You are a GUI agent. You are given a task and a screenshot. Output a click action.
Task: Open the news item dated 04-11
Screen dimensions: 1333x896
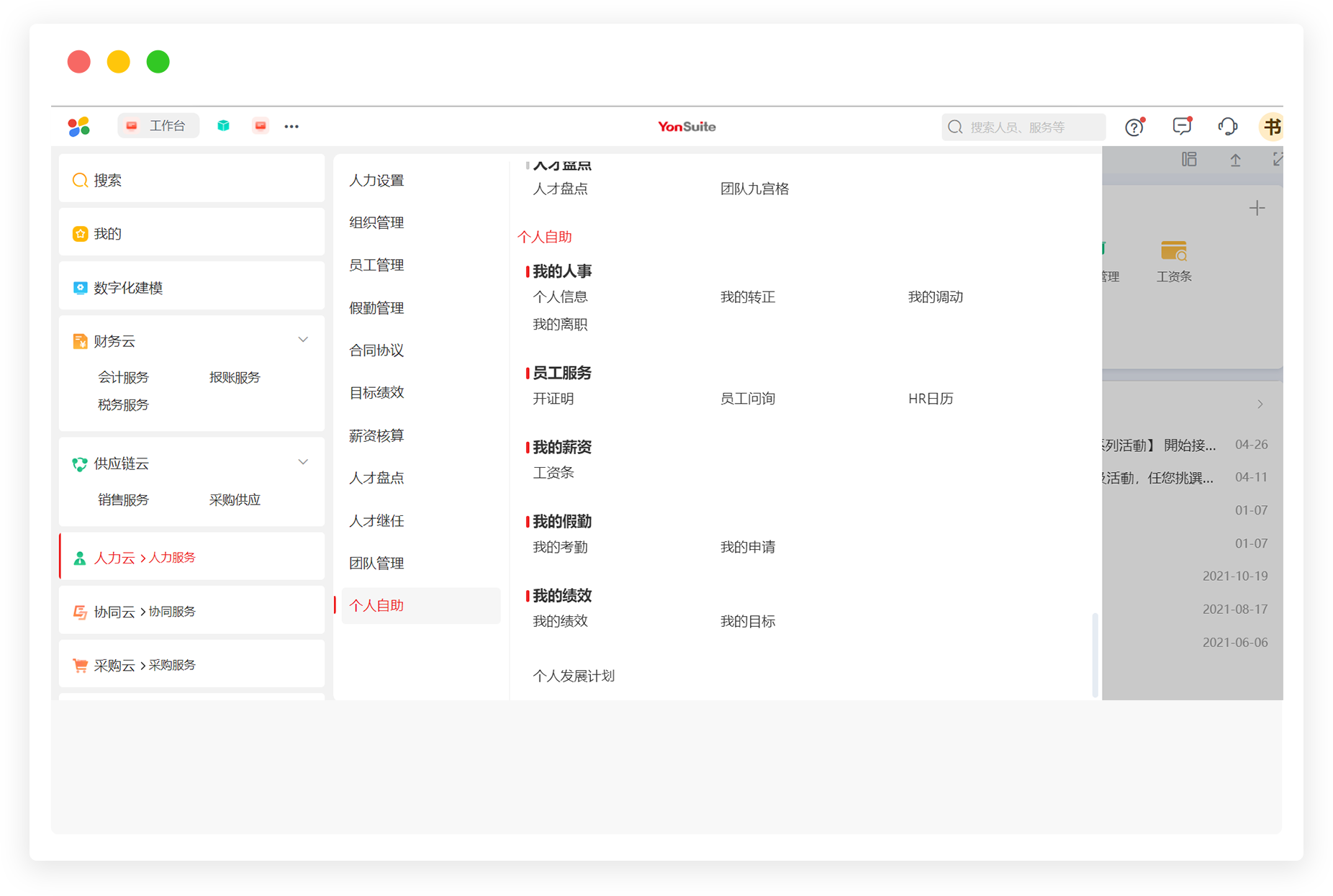[x=1185, y=478]
